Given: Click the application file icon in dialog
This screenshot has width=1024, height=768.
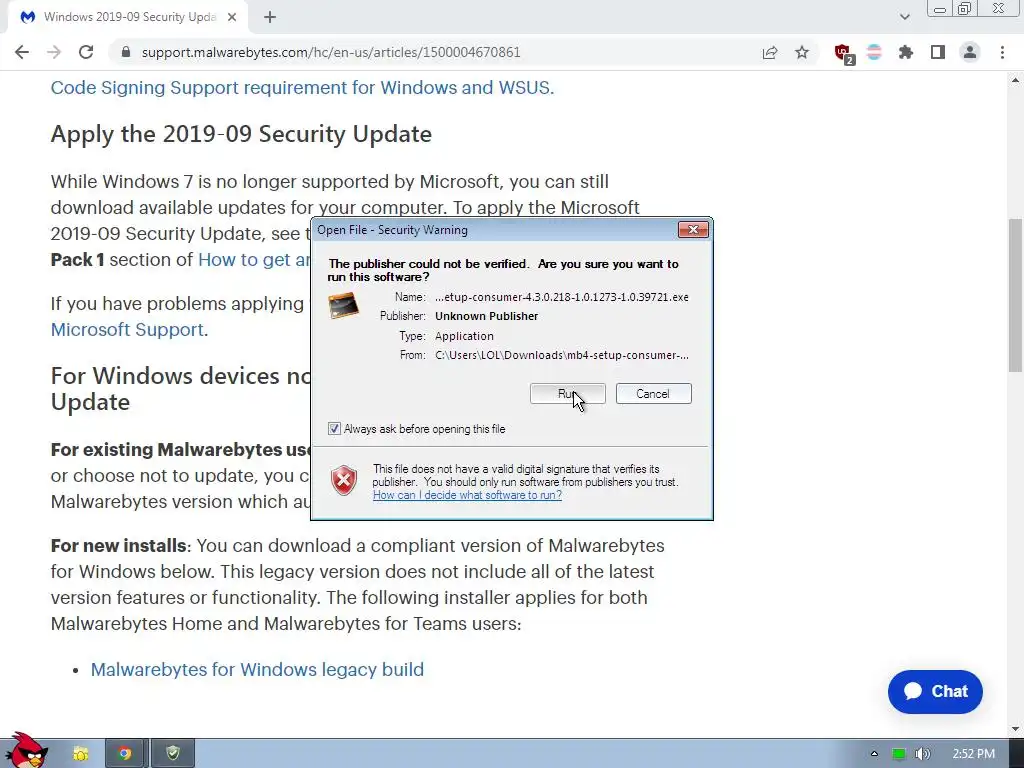Looking at the screenshot, I should [x=344, y=306].
